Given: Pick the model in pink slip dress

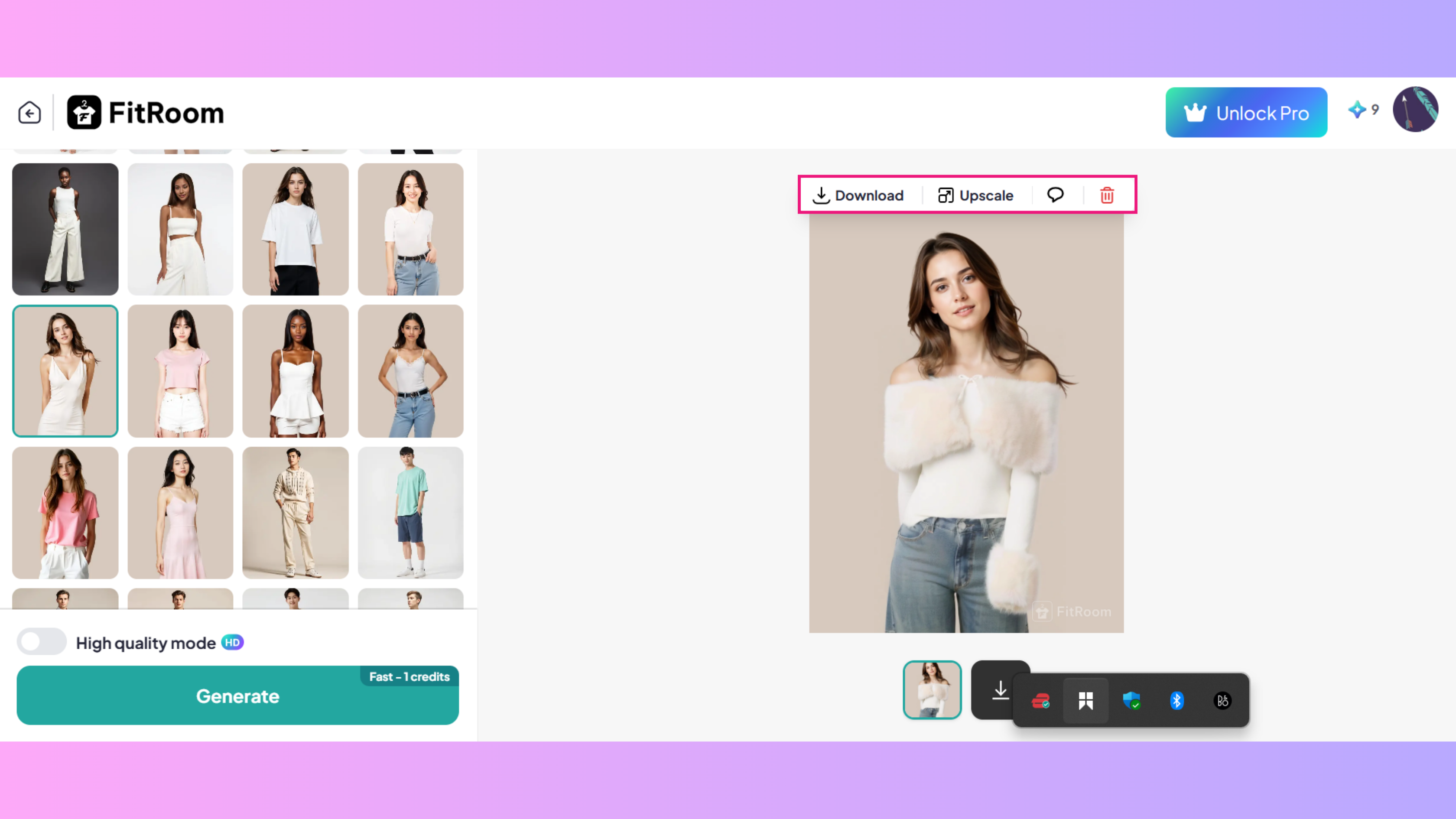Looking at the screenshot, I should [x=180, y=512].
